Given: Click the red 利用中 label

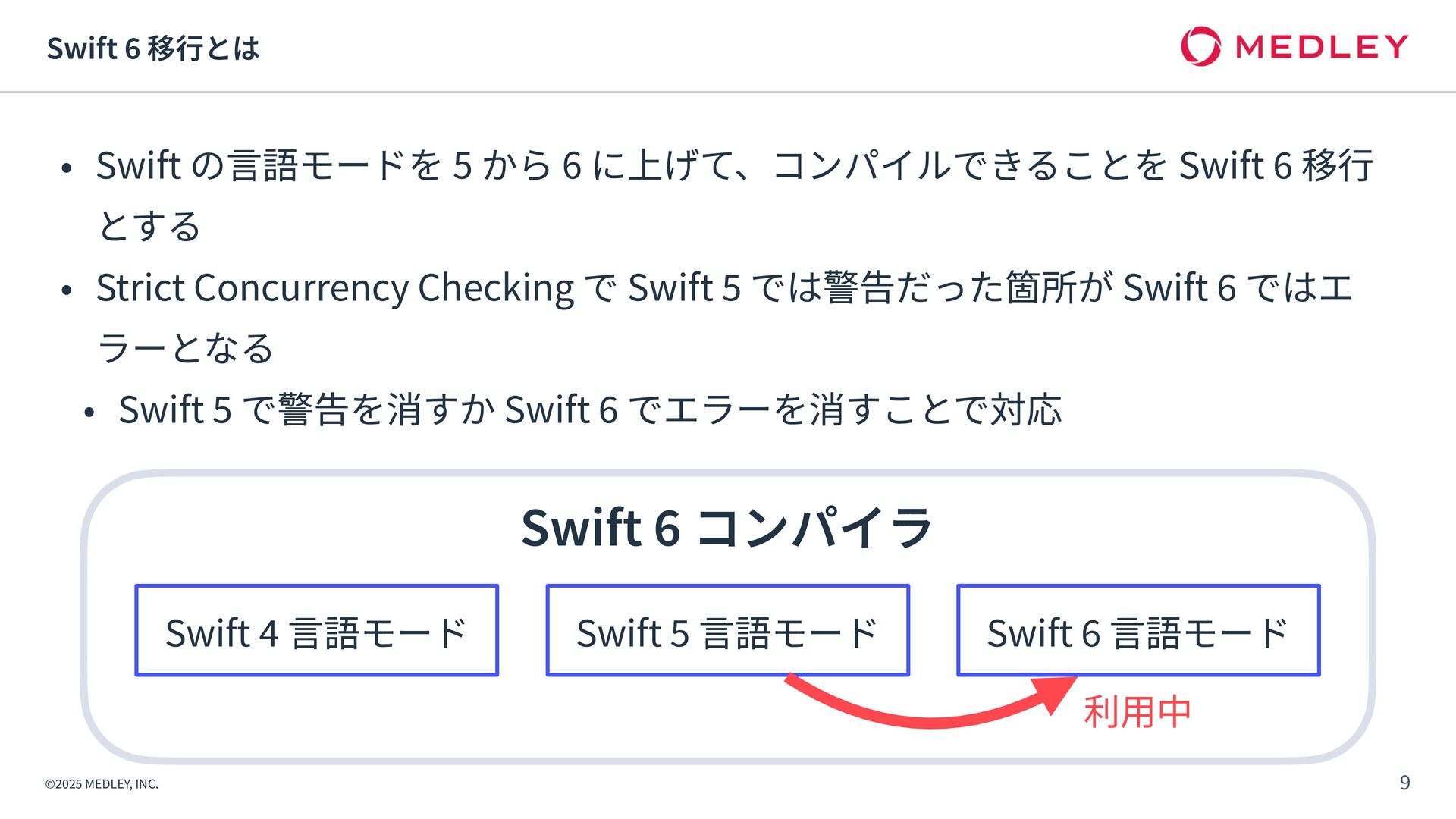Looking at the screenshot, I should pos(1137,712).
